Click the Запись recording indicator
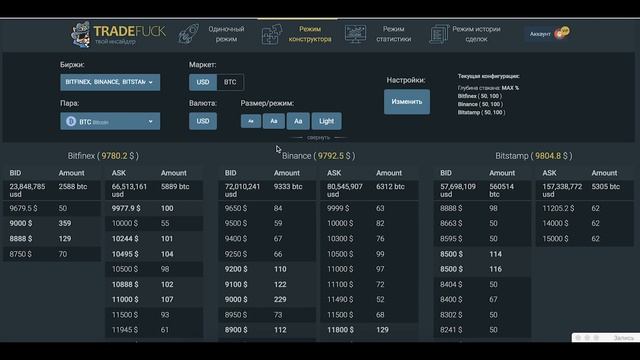 click(606, 338)
